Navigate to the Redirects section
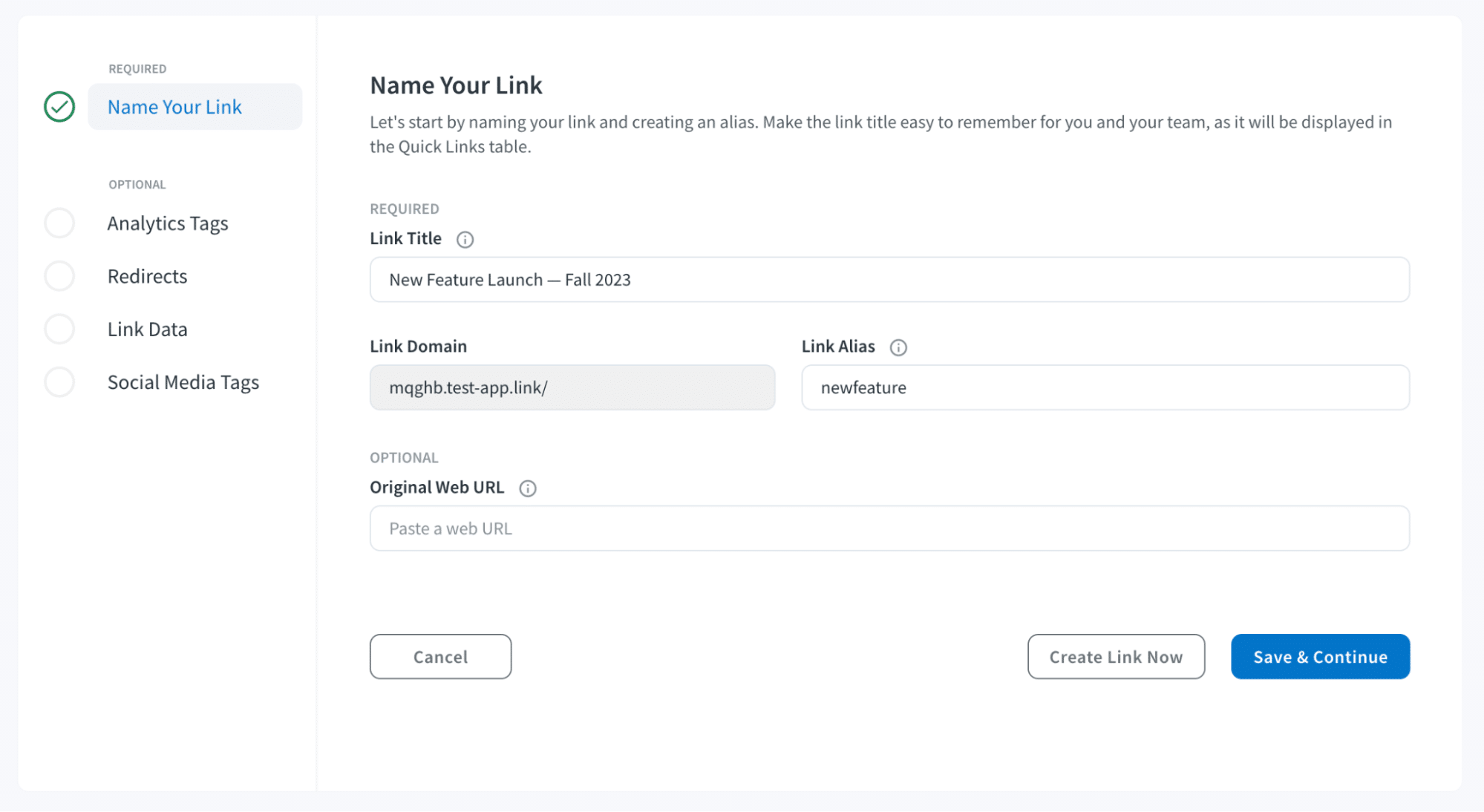This screenshot has height=812, width=1484. (x=147, y=275)
